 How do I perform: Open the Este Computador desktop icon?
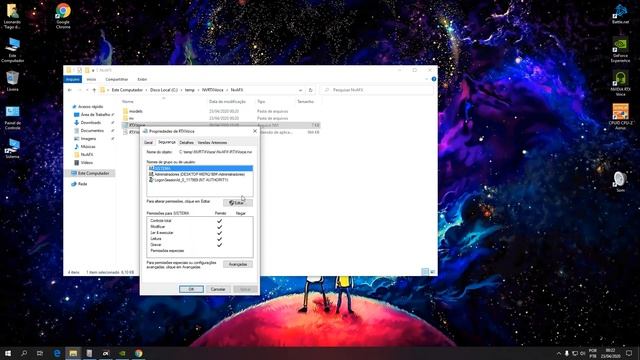tap(13, 49)
